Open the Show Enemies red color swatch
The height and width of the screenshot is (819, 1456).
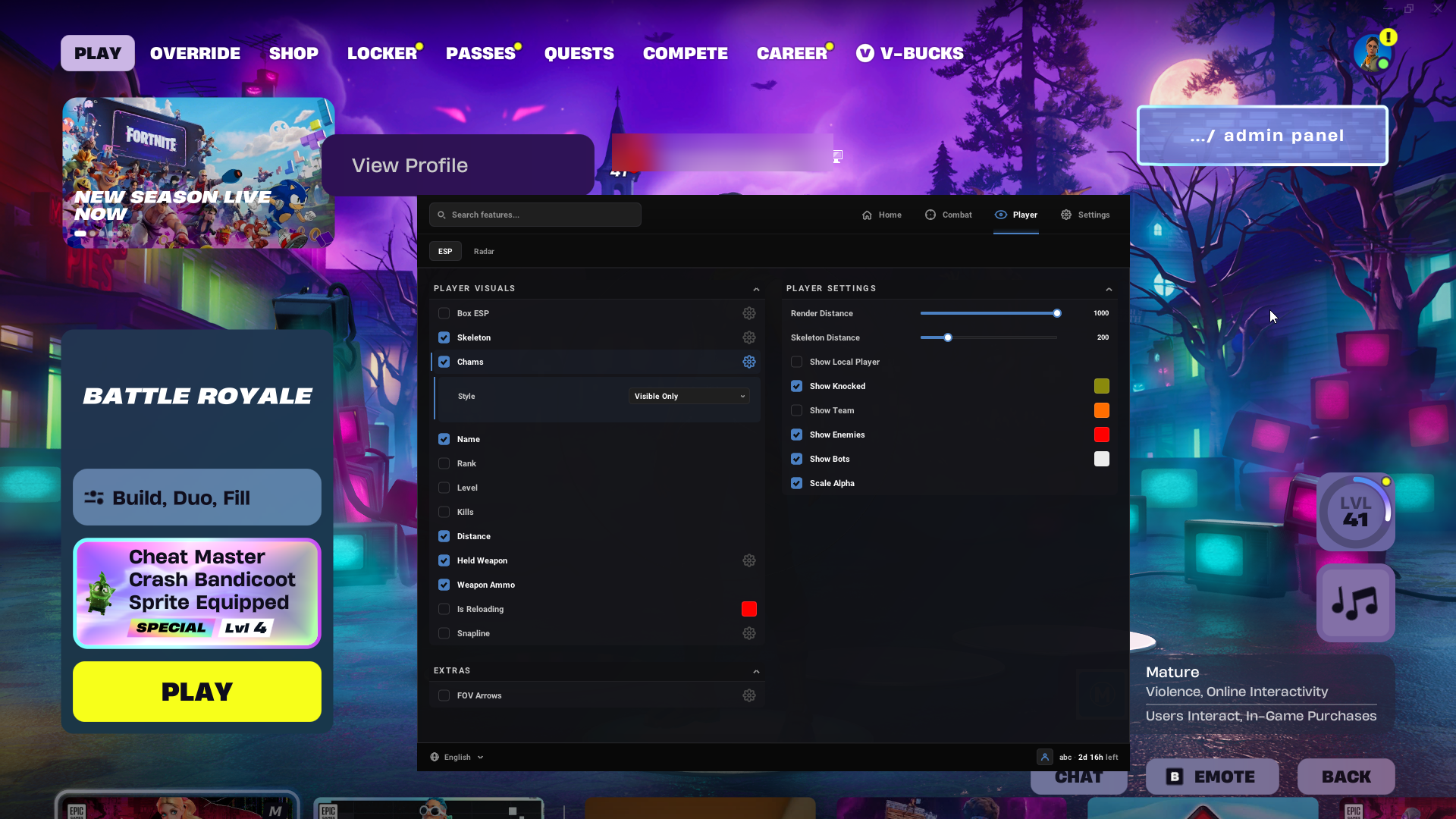click(1102, 435)
